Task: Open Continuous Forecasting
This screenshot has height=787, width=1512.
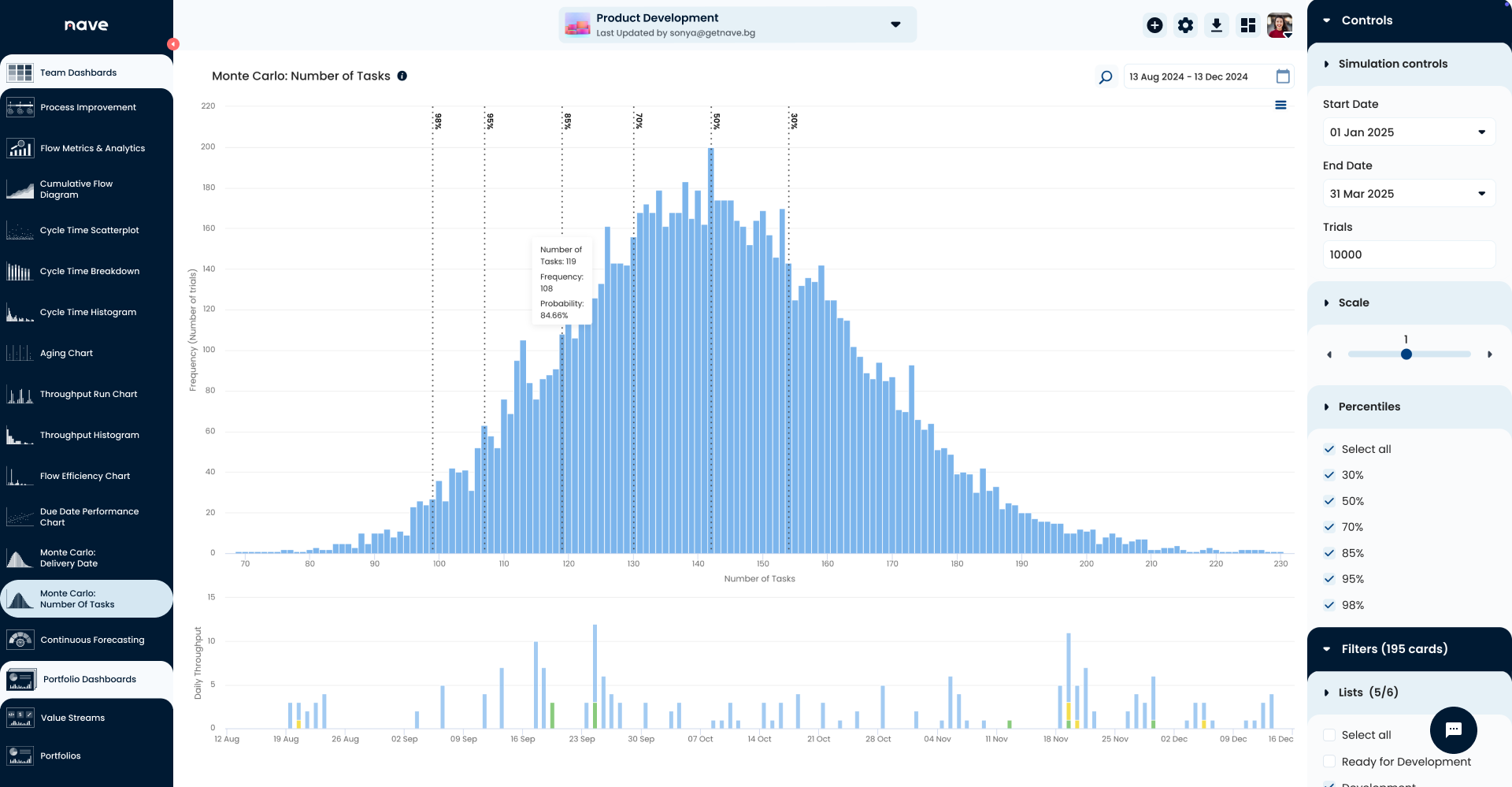Action: coord(92,640)
